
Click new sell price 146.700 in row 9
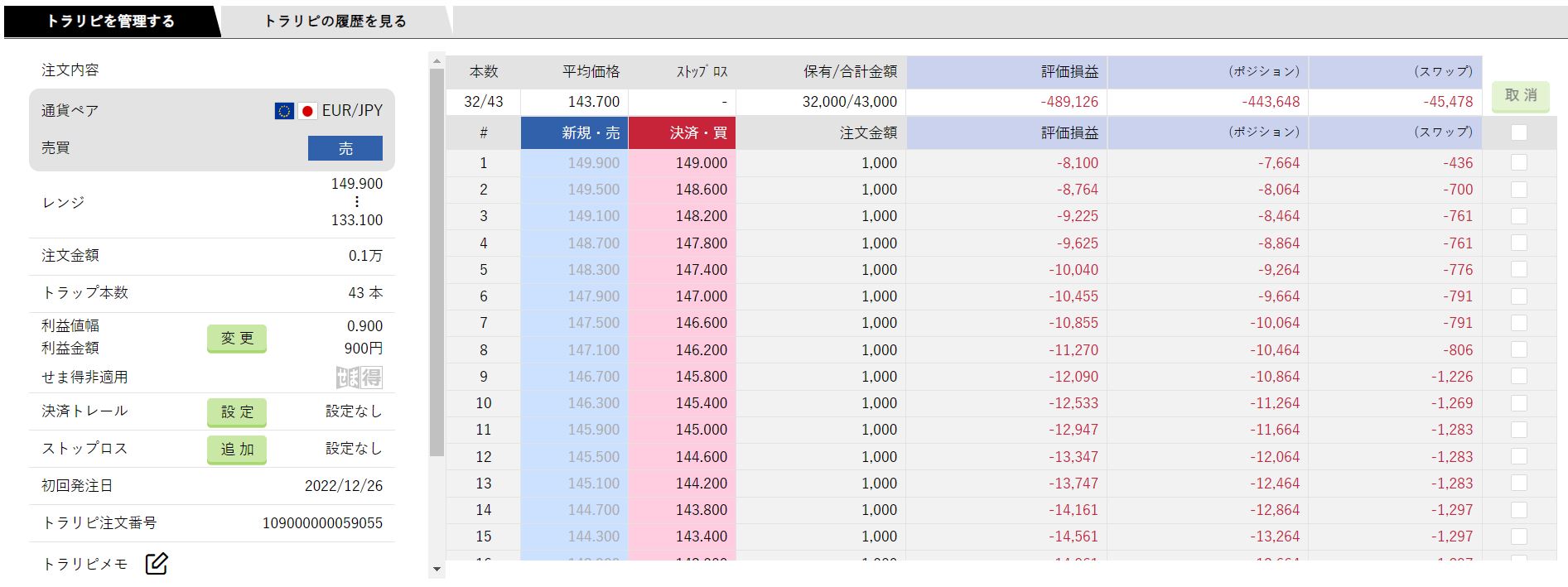(x=574, y=377)
